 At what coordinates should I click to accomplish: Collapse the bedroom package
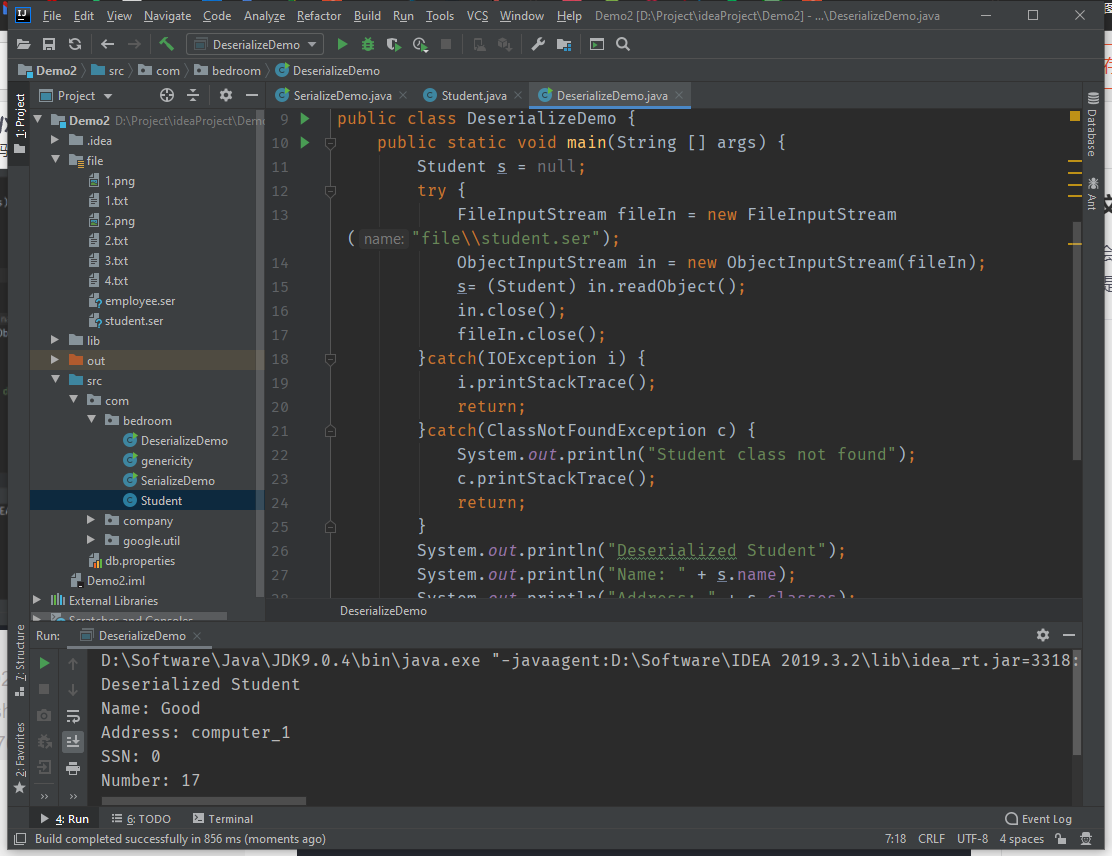tap(91, 420)
